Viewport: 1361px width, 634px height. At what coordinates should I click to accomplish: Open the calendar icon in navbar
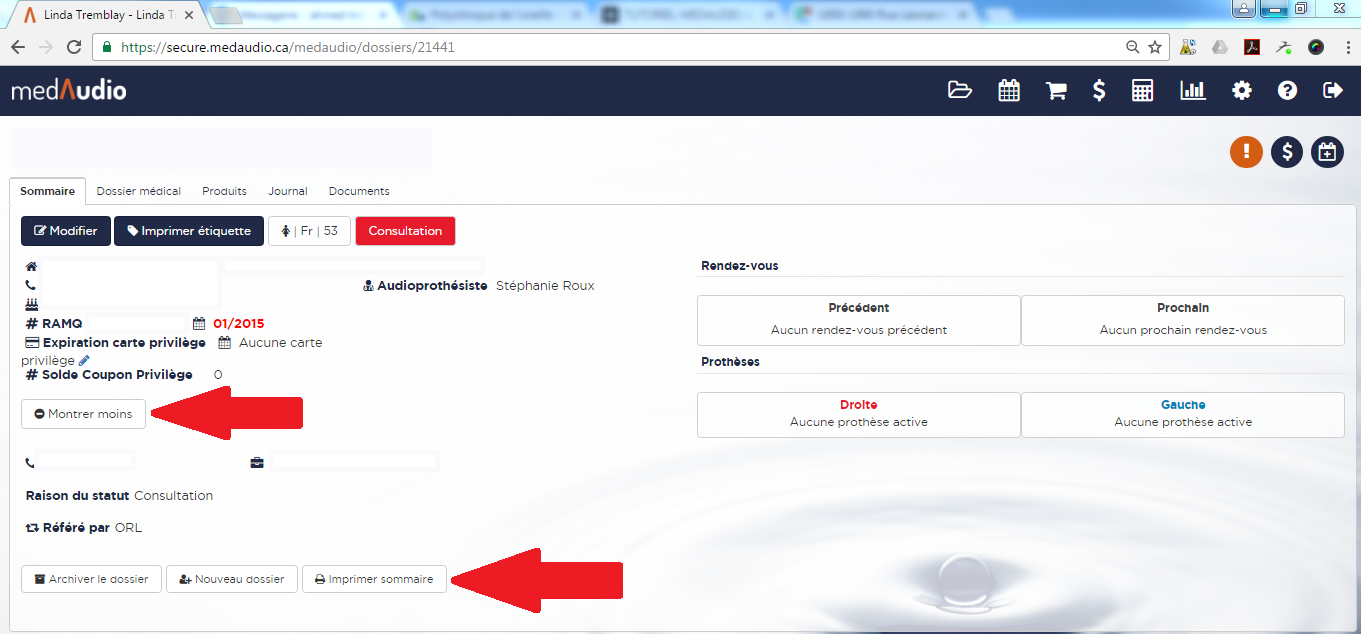pyautogui.click(x=1009, y=91)
